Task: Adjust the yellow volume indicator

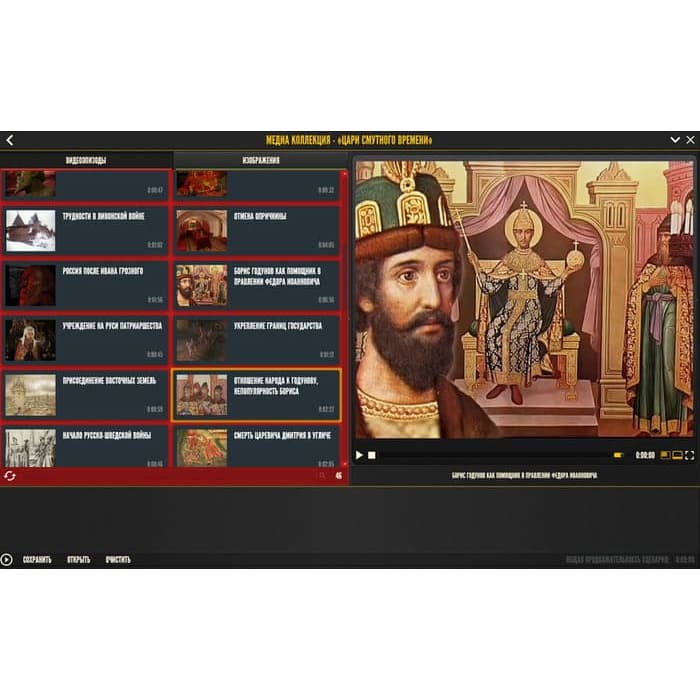Action: point(618,455)
